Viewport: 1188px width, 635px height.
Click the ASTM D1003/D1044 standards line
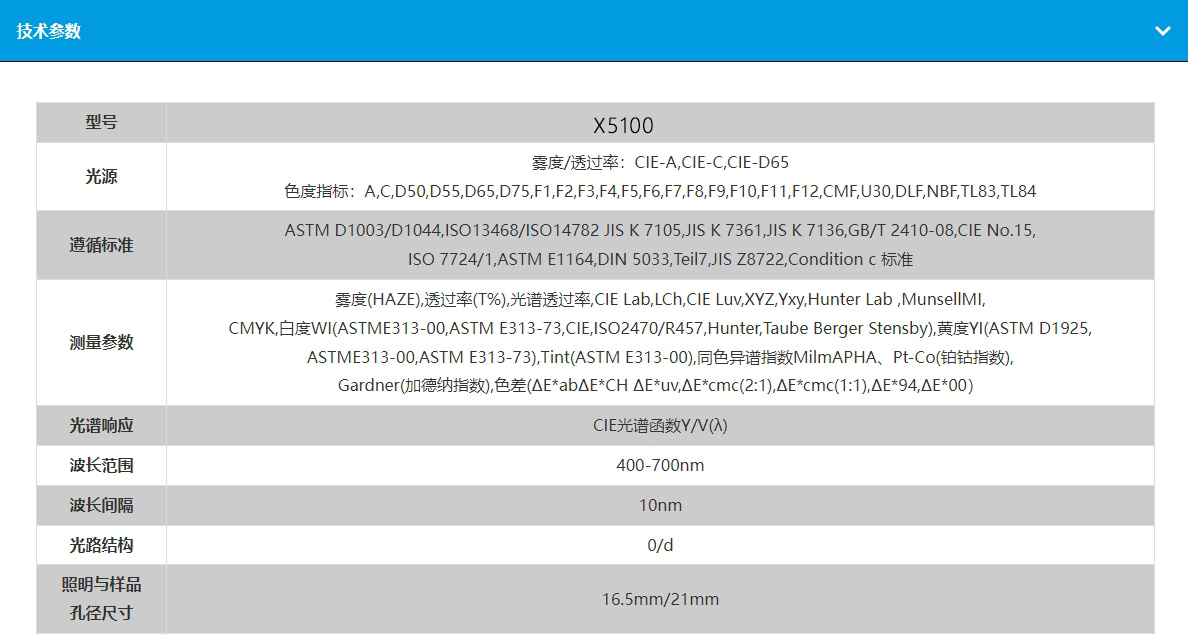660,231
